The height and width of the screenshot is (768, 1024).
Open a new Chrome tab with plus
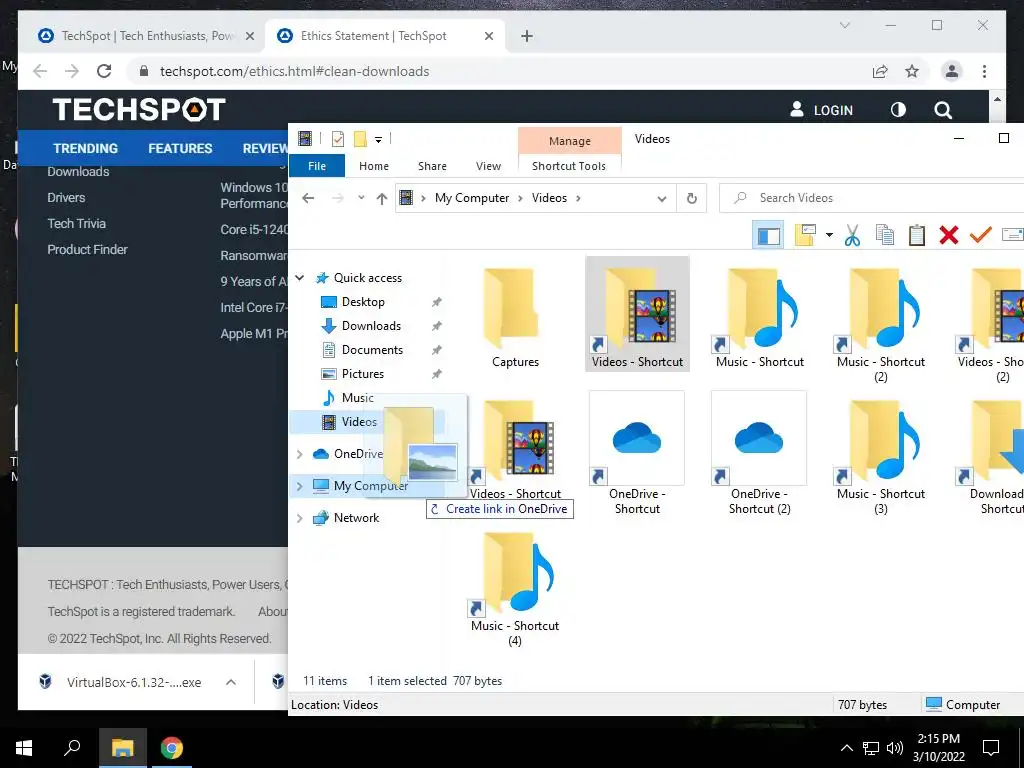pyautogui.click(x=527, y=36)
